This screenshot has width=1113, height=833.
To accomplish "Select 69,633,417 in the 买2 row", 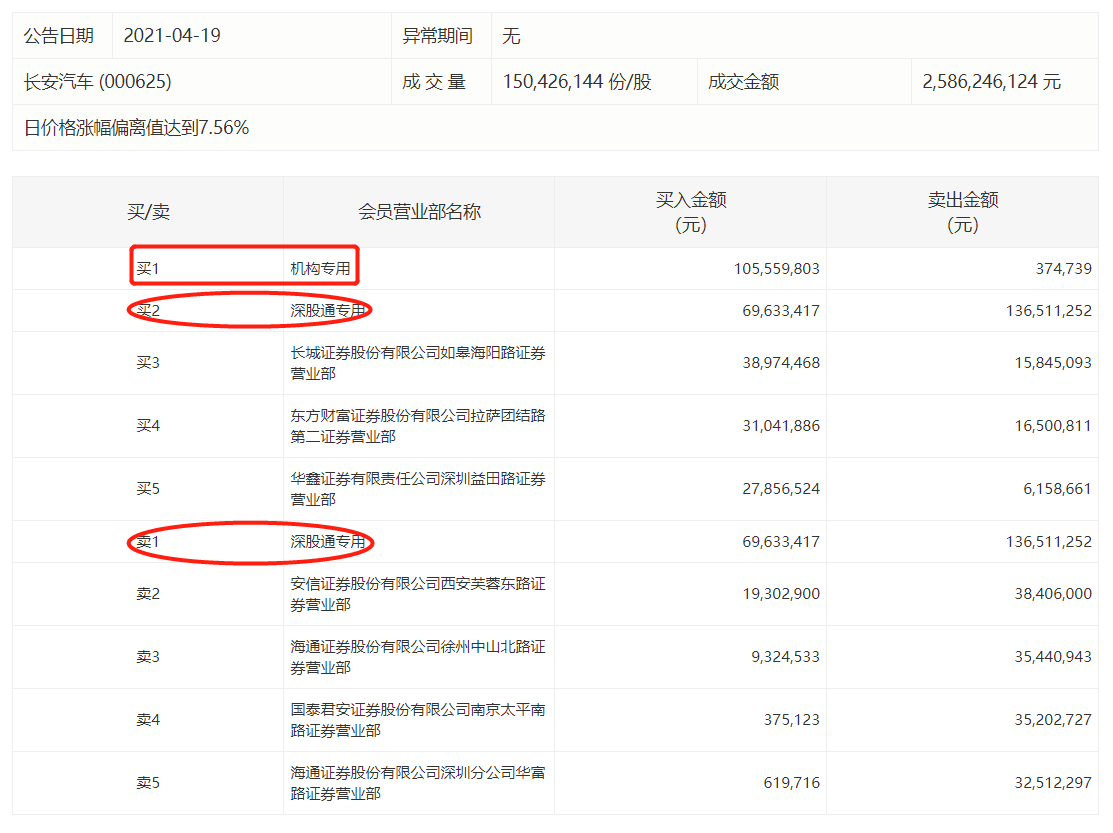I will click(x=781, y=310).
